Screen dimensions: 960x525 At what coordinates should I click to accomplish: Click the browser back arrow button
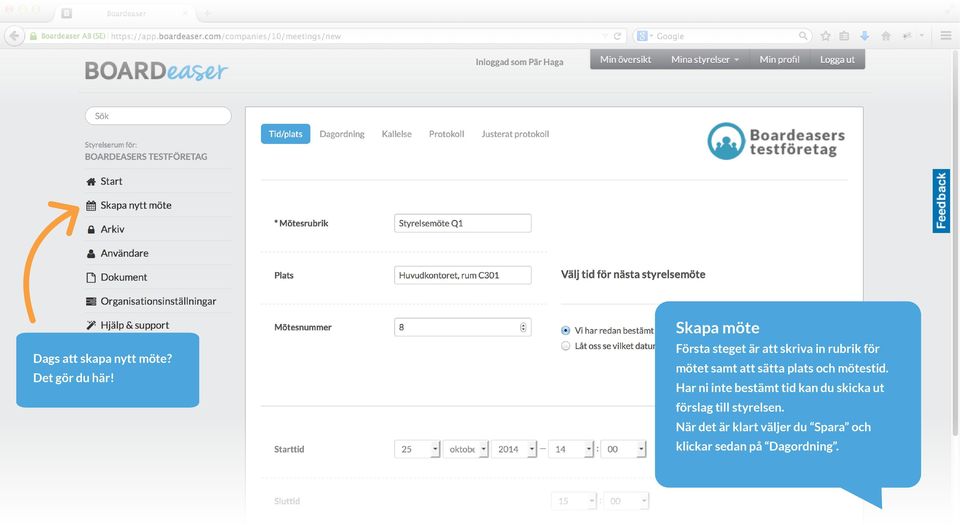tap(15, 36)
